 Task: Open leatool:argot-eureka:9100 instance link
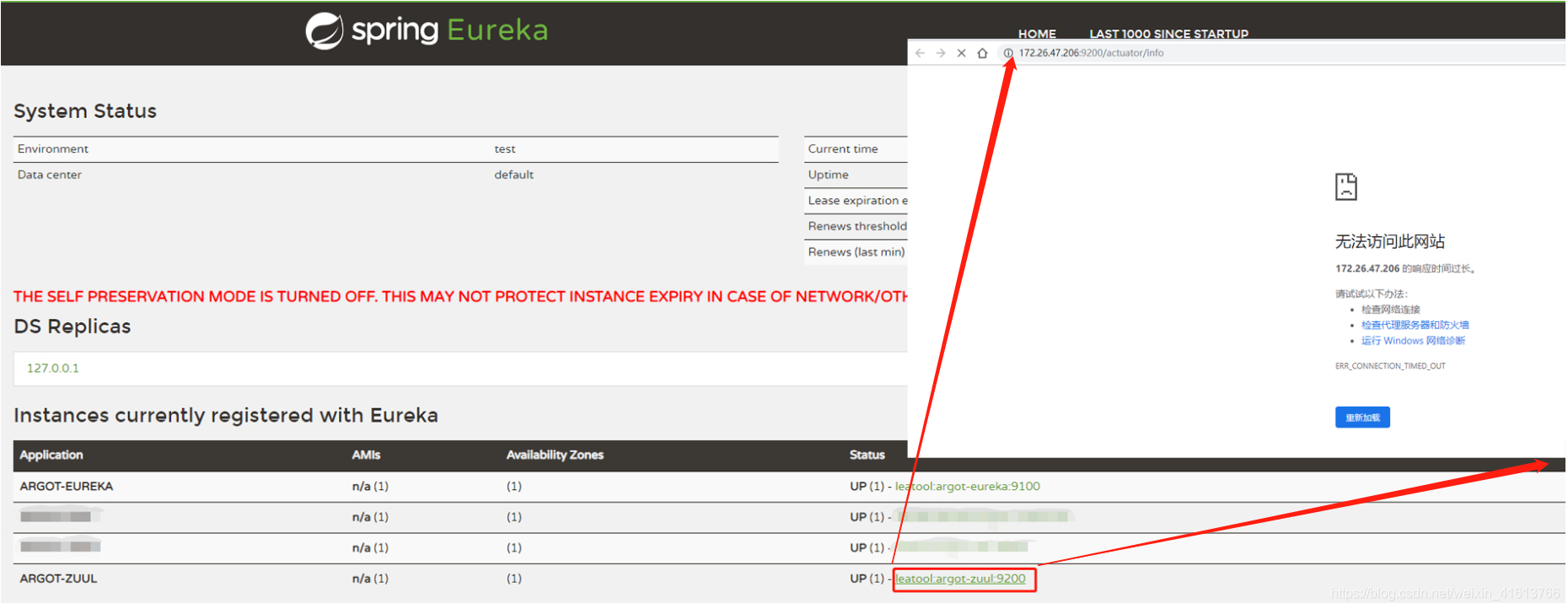coord(967,487)
